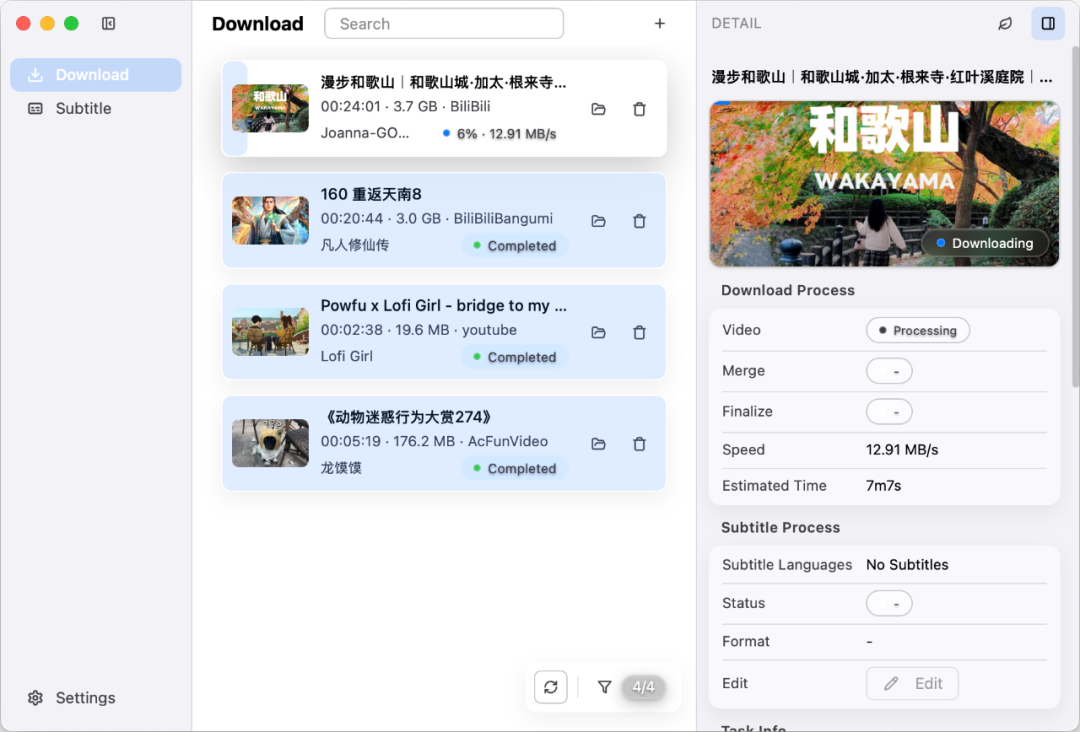
Task: Click the refresh icon near the bottom
Action: point(550,687)
